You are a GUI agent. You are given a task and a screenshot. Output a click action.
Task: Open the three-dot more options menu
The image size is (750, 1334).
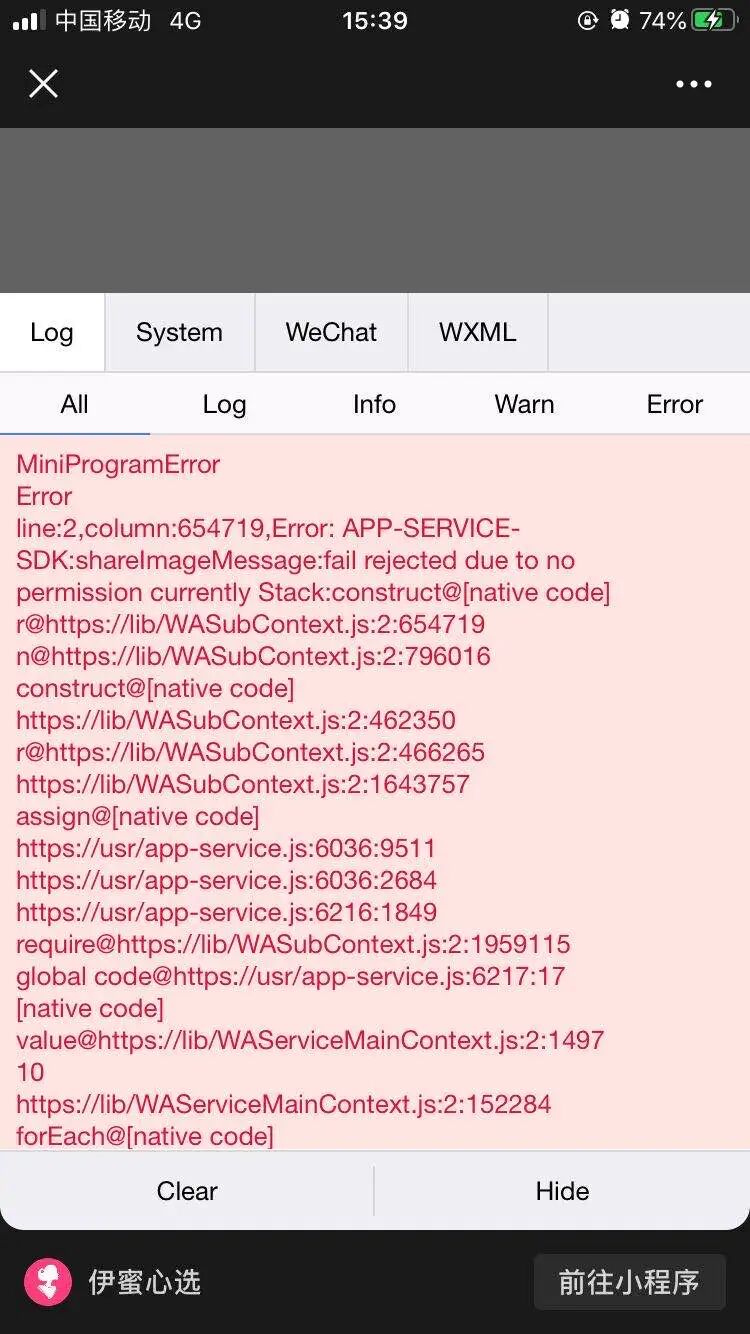tap(694, 84)
